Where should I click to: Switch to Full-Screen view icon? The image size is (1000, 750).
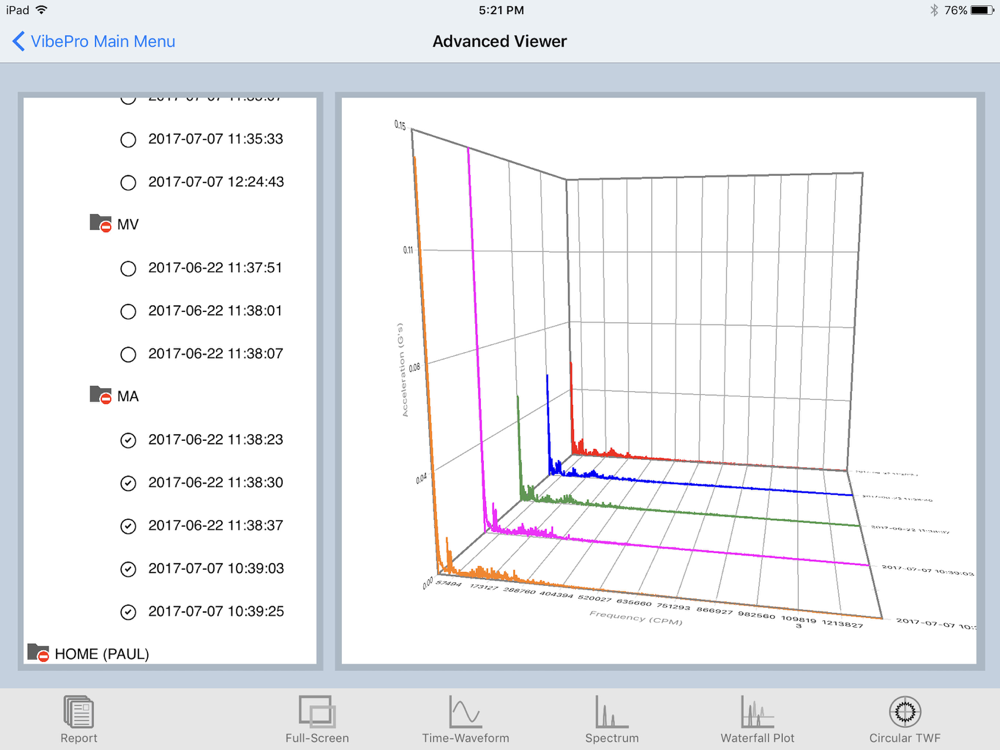[x=317, y=712]
